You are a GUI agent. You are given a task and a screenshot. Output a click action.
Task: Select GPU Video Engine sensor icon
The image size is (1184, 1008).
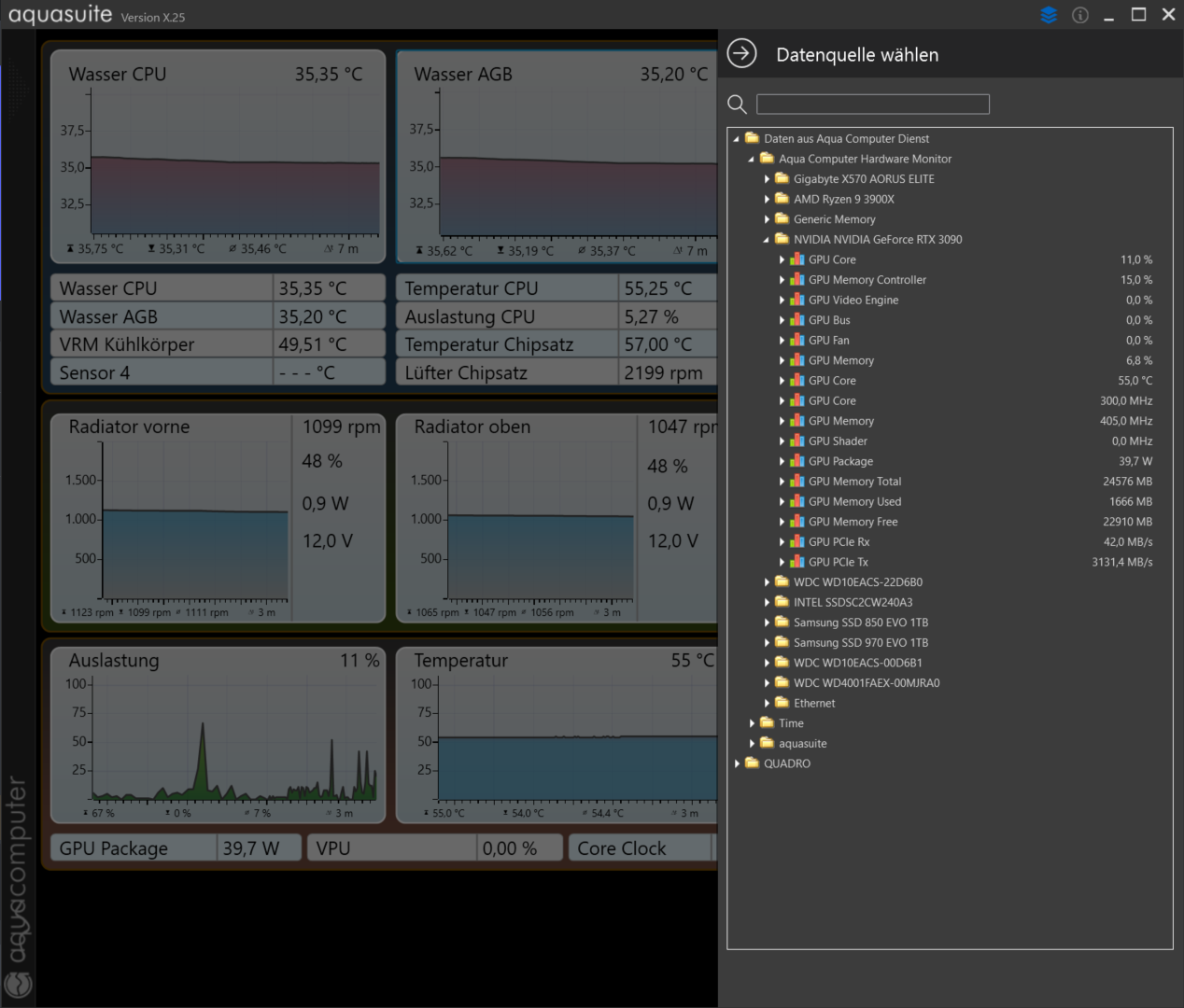pos(797,300)
